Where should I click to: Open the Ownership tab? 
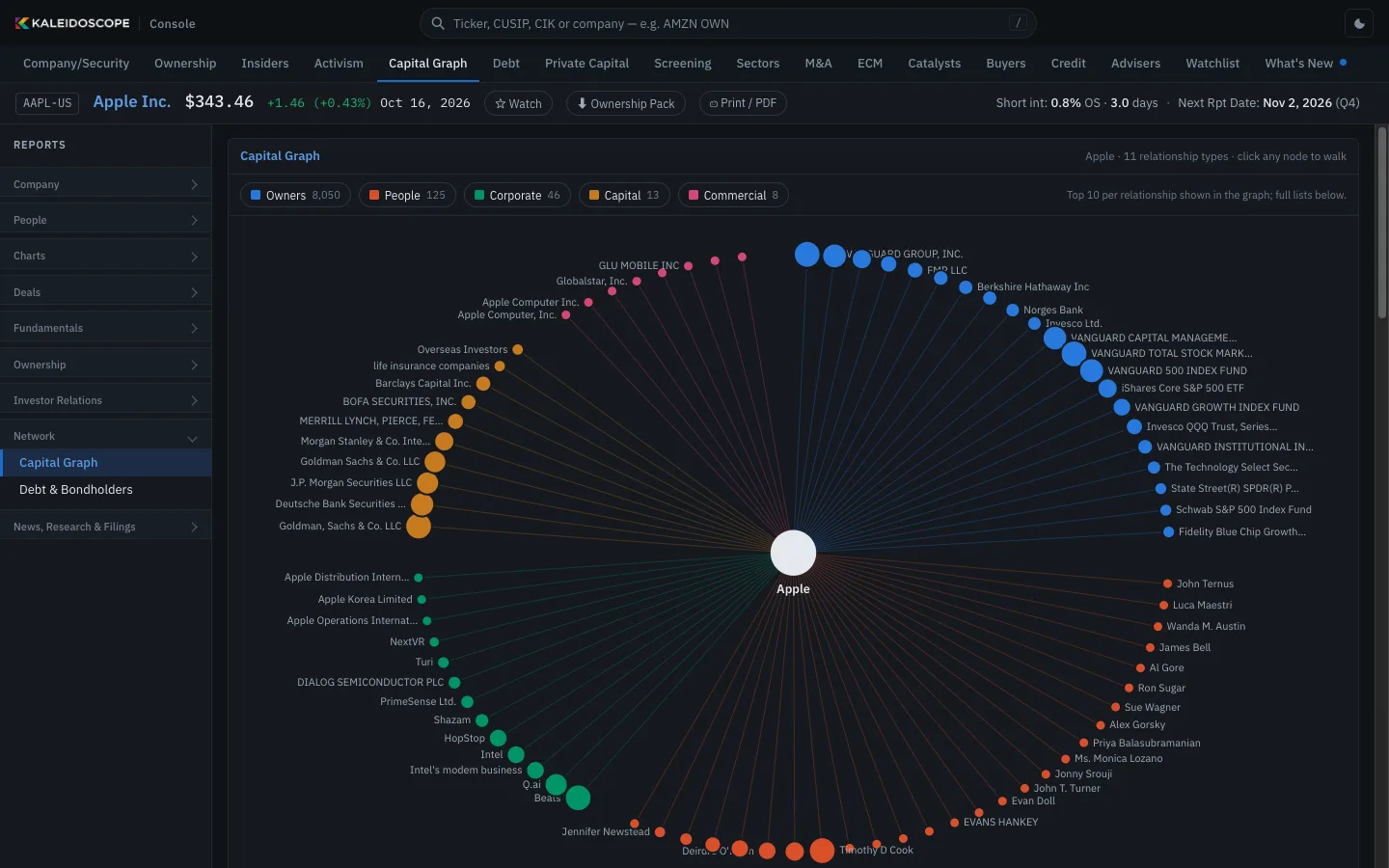185,63
